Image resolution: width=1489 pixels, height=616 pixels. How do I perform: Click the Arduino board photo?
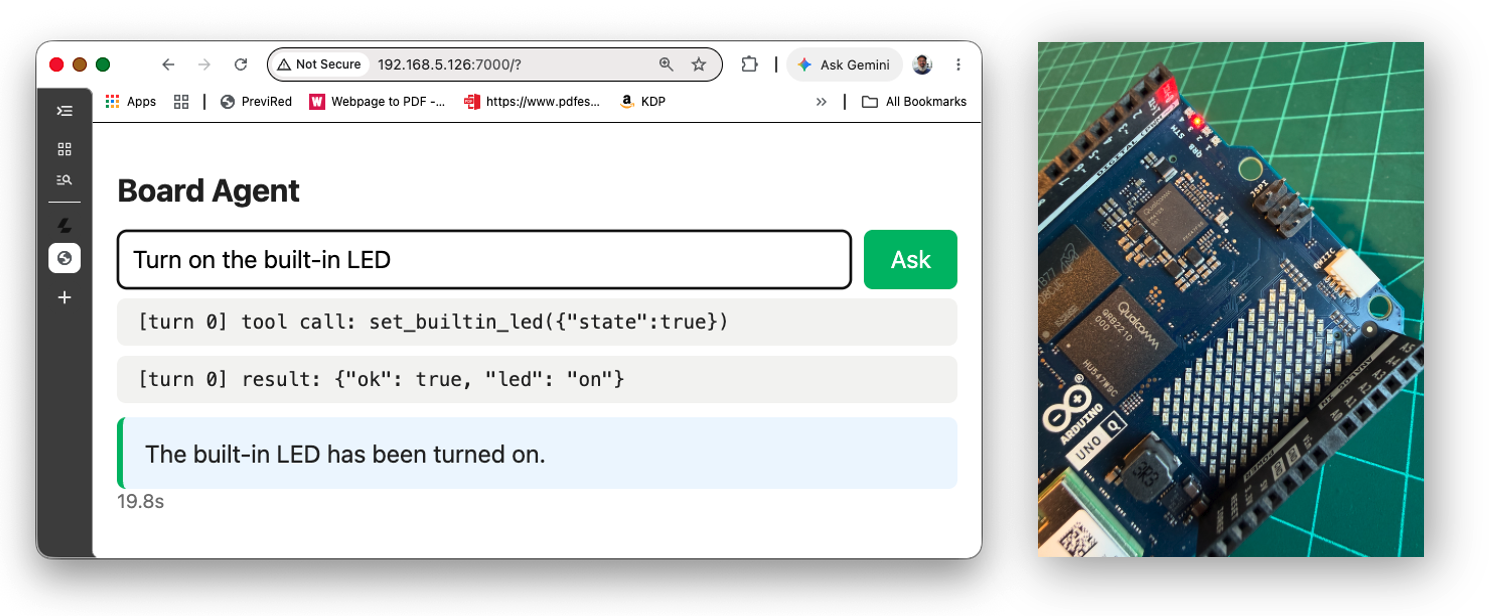click(x=1230, y=299)
